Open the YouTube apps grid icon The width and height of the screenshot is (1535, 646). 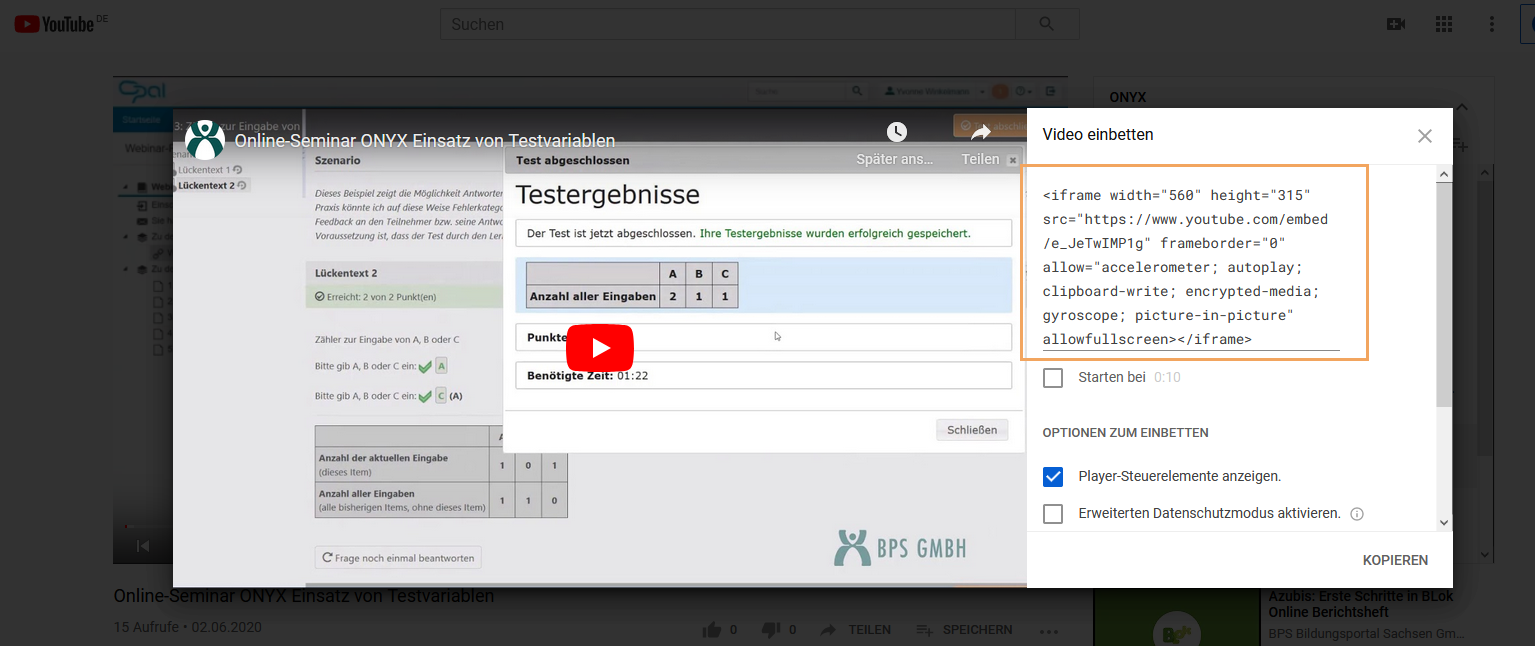click(1444, 23)
